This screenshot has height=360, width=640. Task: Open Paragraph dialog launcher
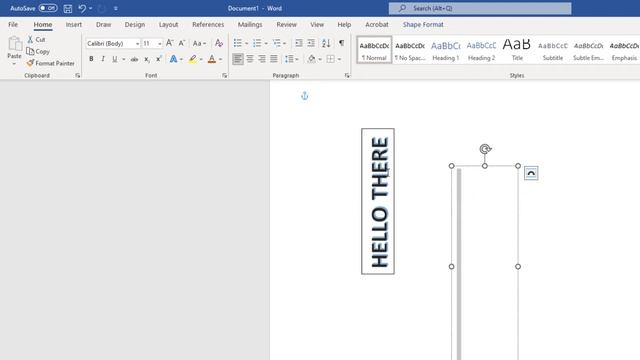(347, 76)
